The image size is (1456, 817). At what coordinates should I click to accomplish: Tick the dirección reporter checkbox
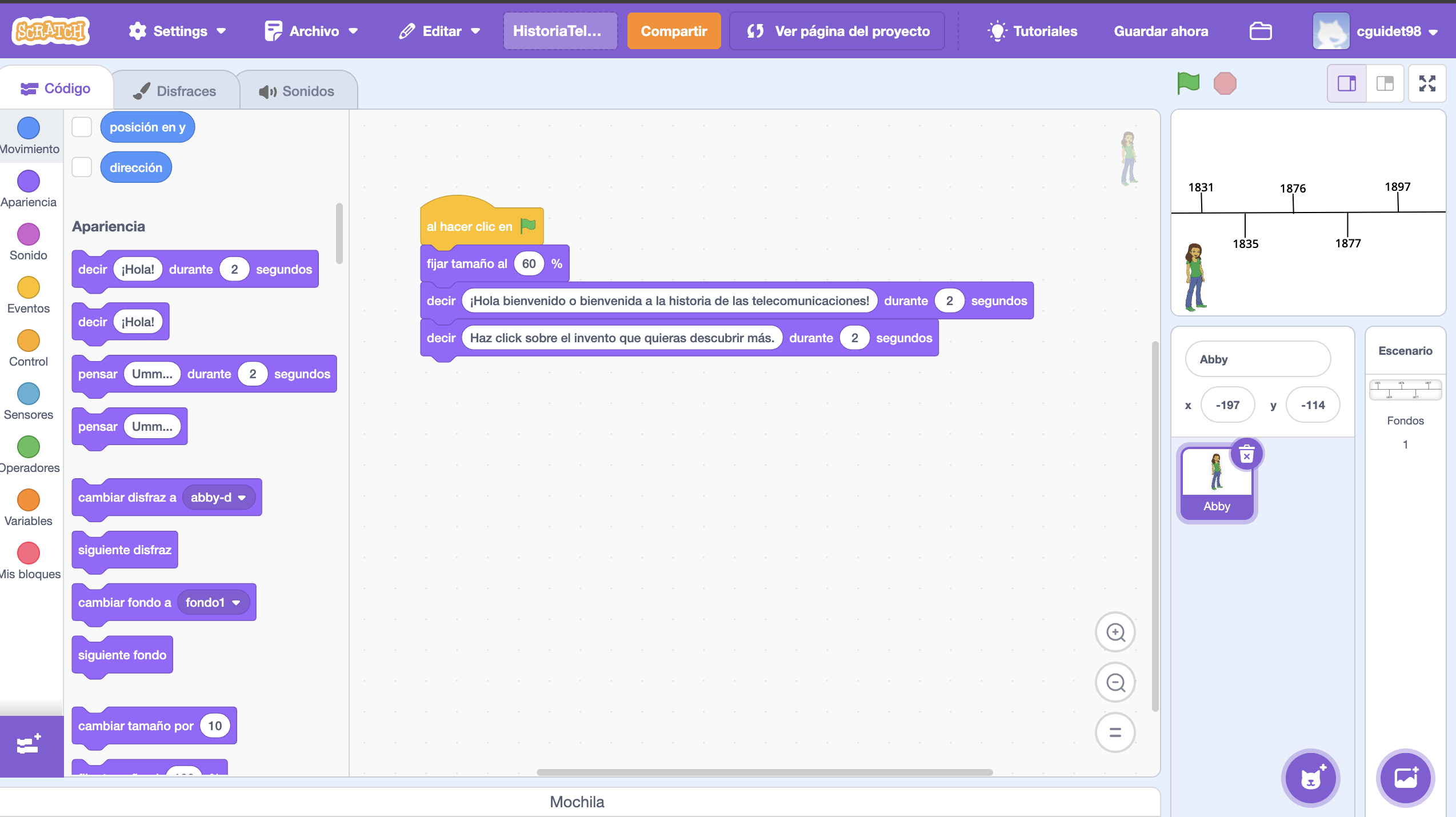tap(82, 167)
